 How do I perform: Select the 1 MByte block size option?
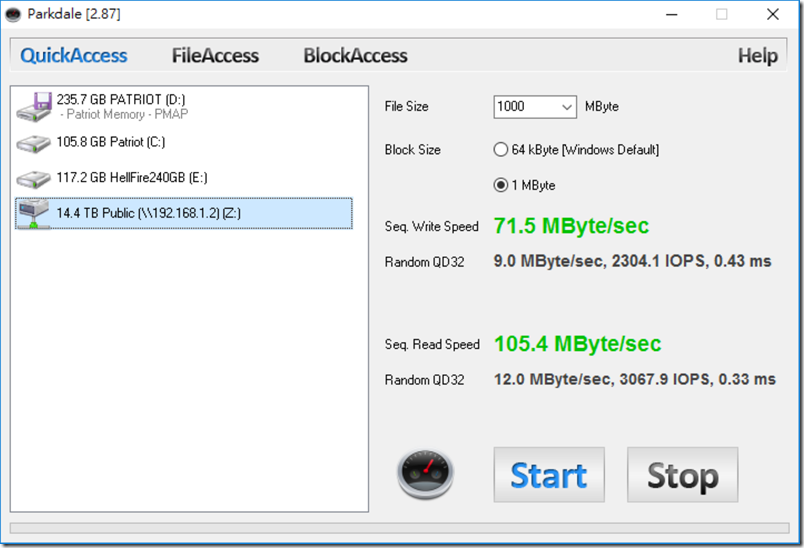pyautogui.click(x=500, y=185)
